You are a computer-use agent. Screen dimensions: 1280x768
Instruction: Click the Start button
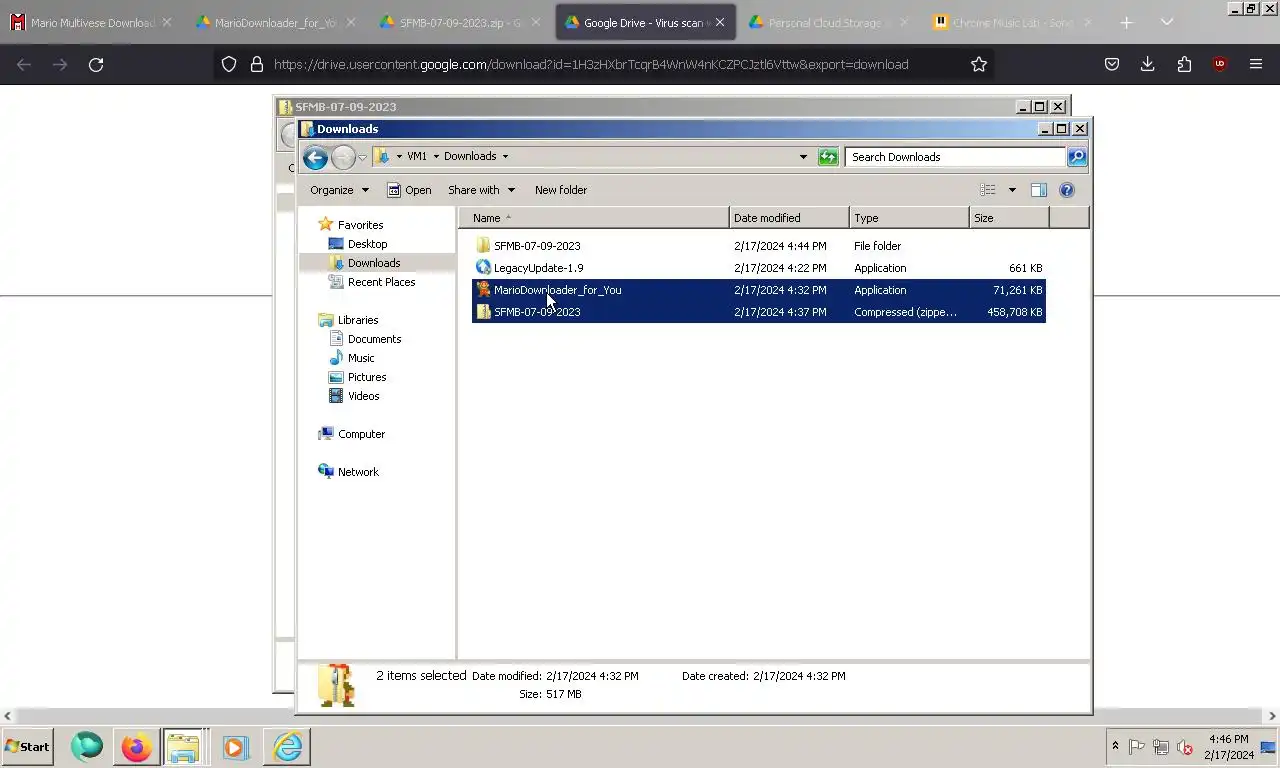coord(27,747)
